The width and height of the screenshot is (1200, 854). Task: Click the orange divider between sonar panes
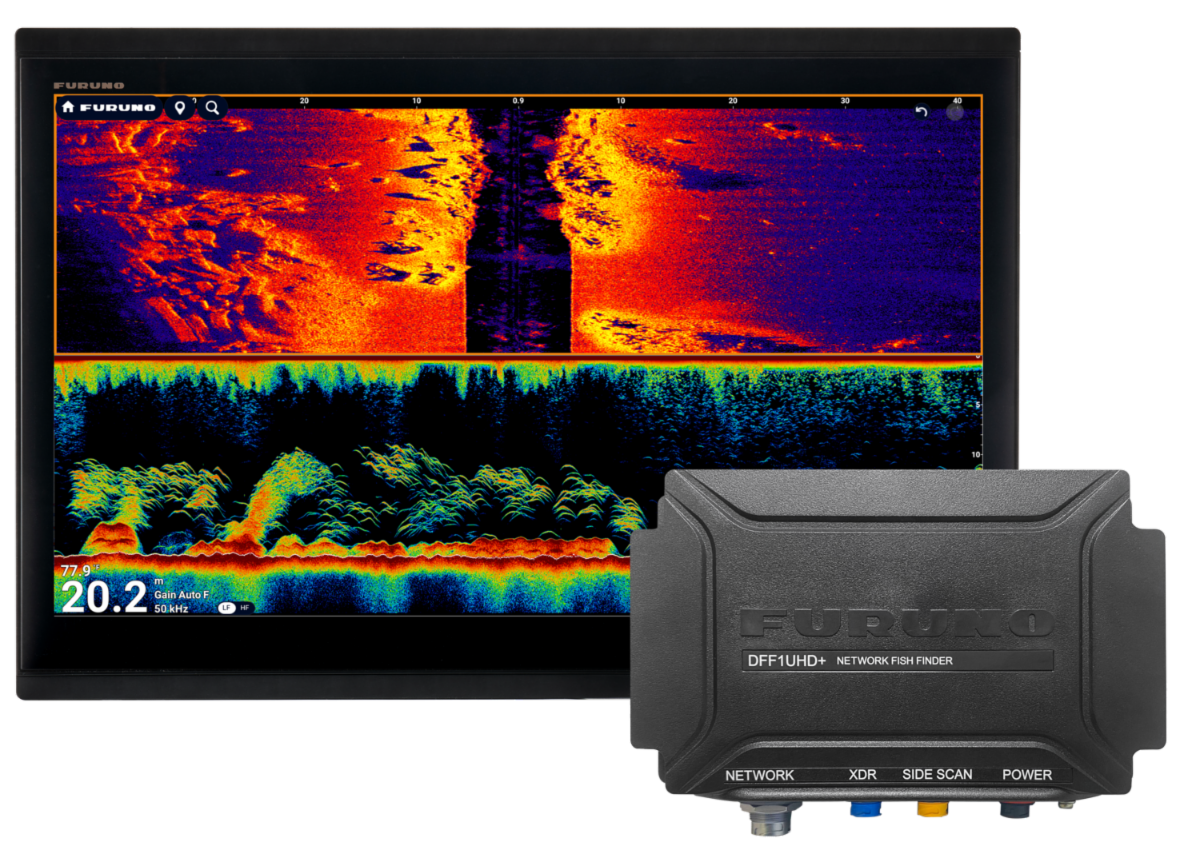tap(518, 357)
